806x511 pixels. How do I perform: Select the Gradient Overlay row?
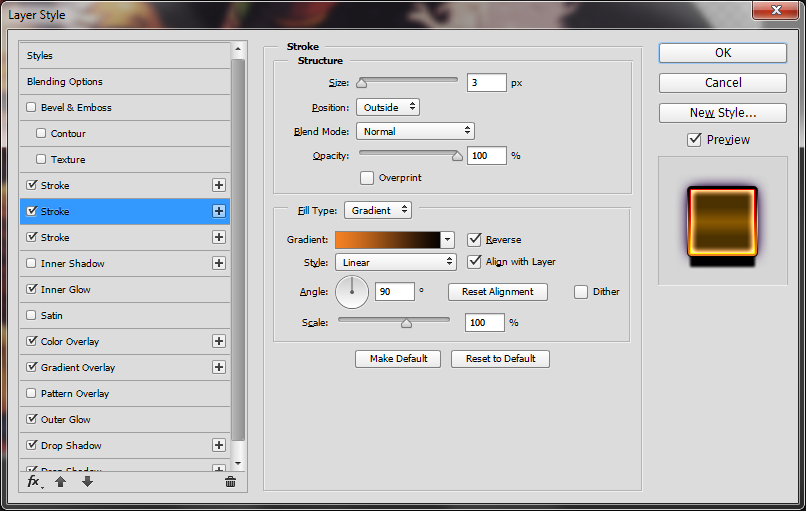125,367
